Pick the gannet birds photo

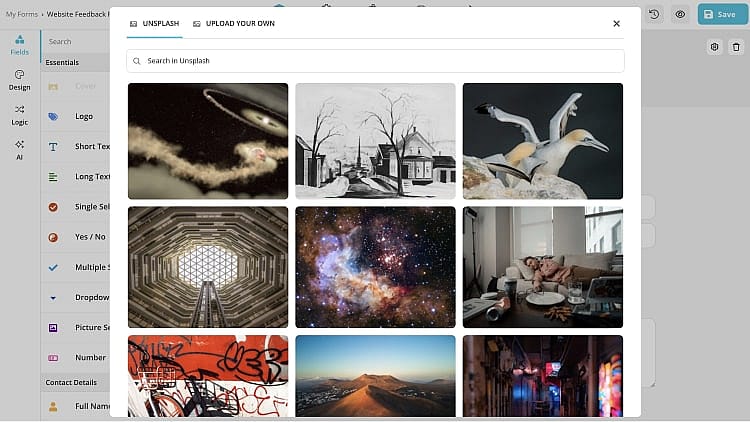(x=543, y=141)
